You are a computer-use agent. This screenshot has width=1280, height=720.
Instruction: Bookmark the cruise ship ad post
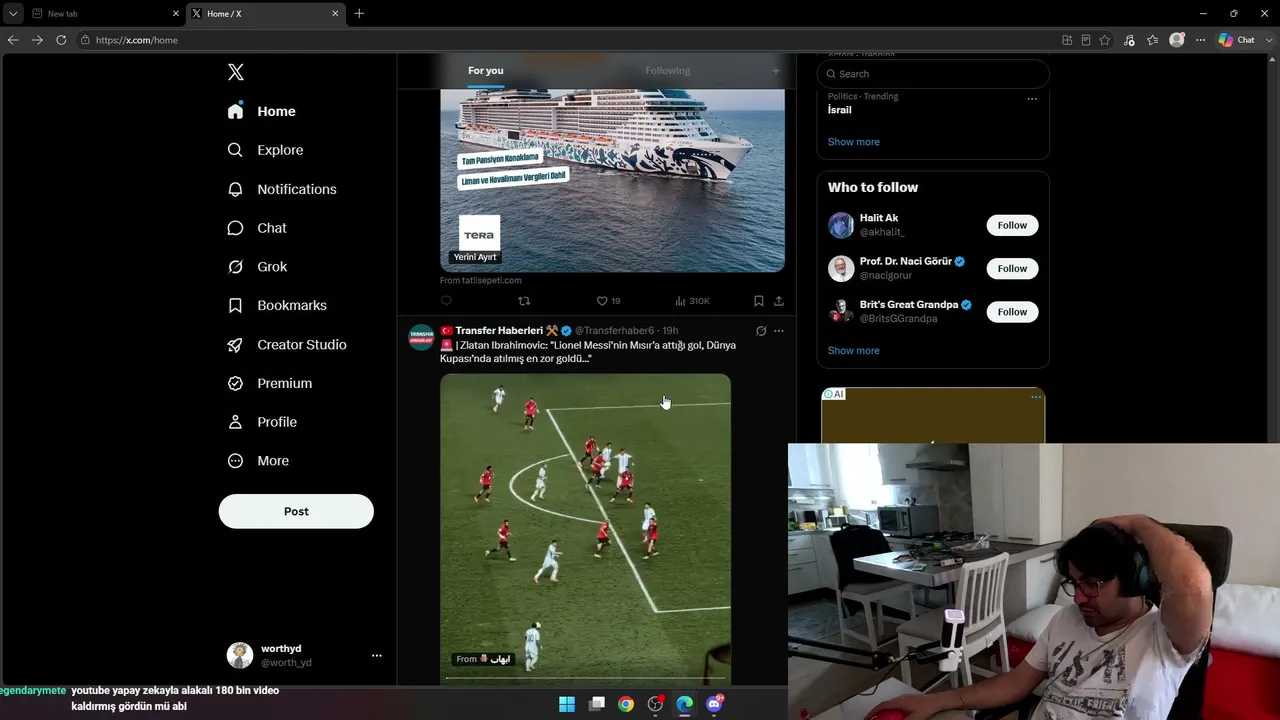click(x=759, y=301)
